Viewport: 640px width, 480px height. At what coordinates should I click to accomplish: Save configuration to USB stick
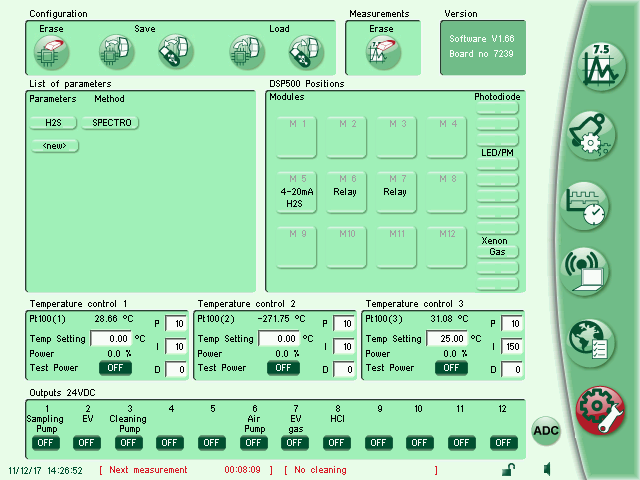tap(174, 51)
